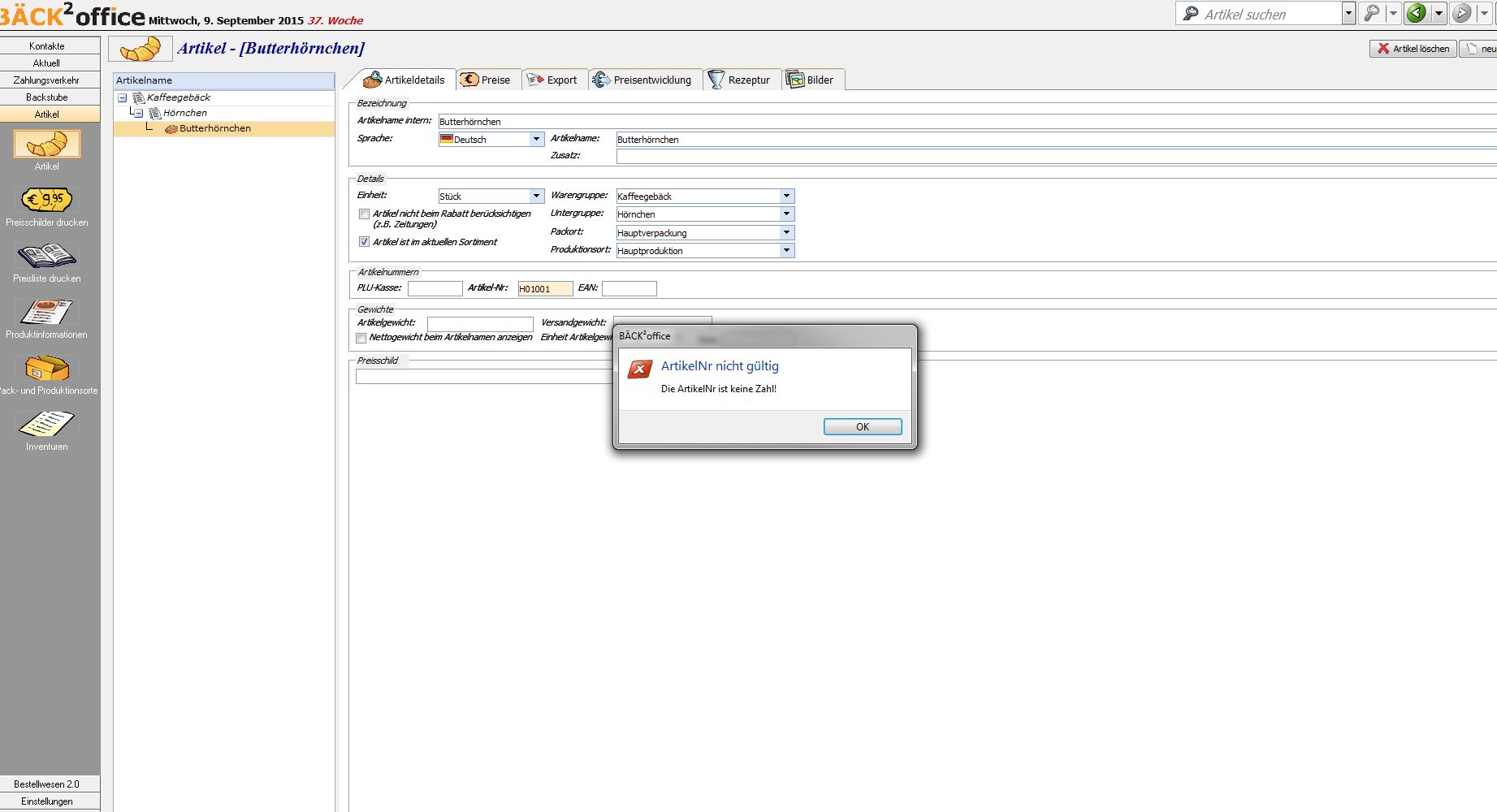
Task: Uncheck 'Artikel ist im aktuellen Sortiment'
Action: (364, 242)
